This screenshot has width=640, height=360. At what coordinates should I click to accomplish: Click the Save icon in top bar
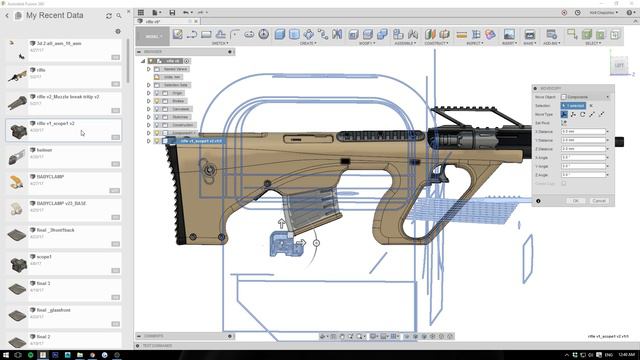click(172, 13)
